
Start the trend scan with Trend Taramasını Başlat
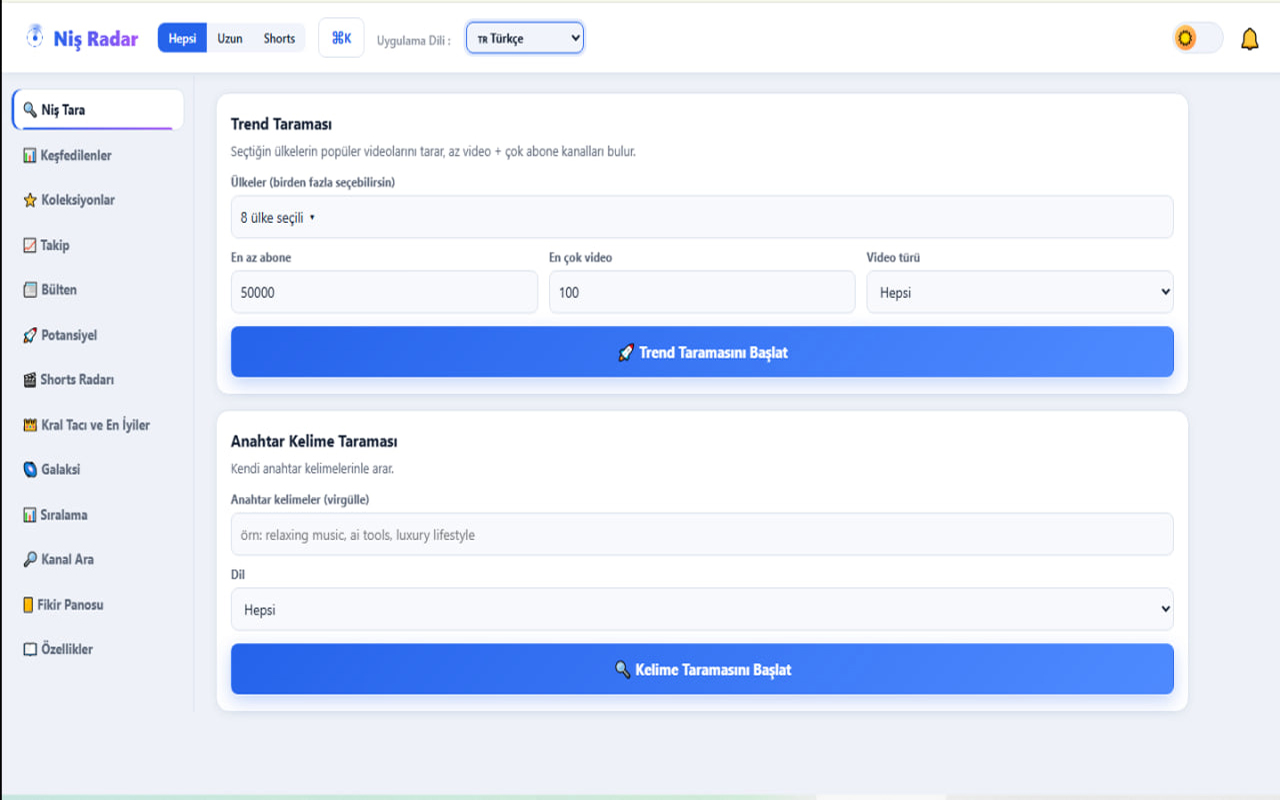tap(702, 352)
